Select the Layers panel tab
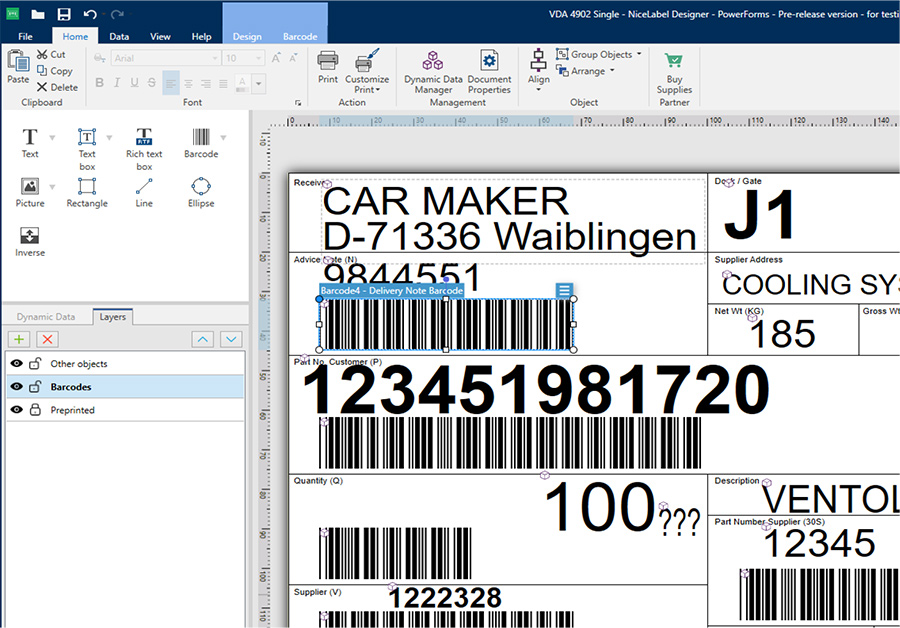 [x=112, y=316]
